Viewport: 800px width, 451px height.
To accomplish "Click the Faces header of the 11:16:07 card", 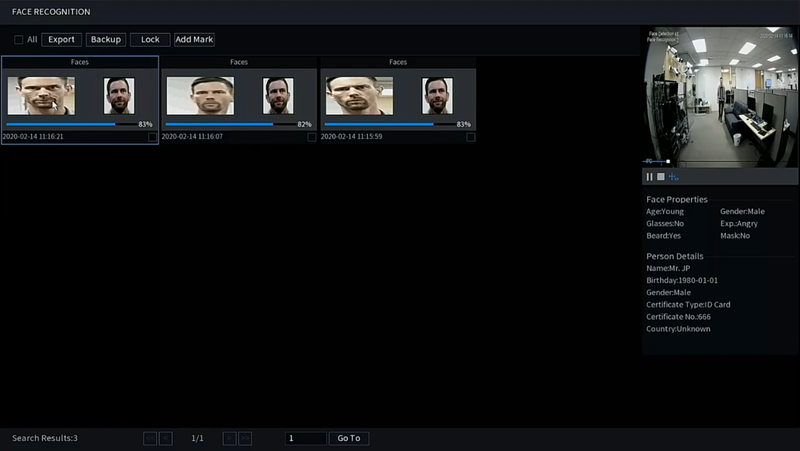I will pos(239,62).
